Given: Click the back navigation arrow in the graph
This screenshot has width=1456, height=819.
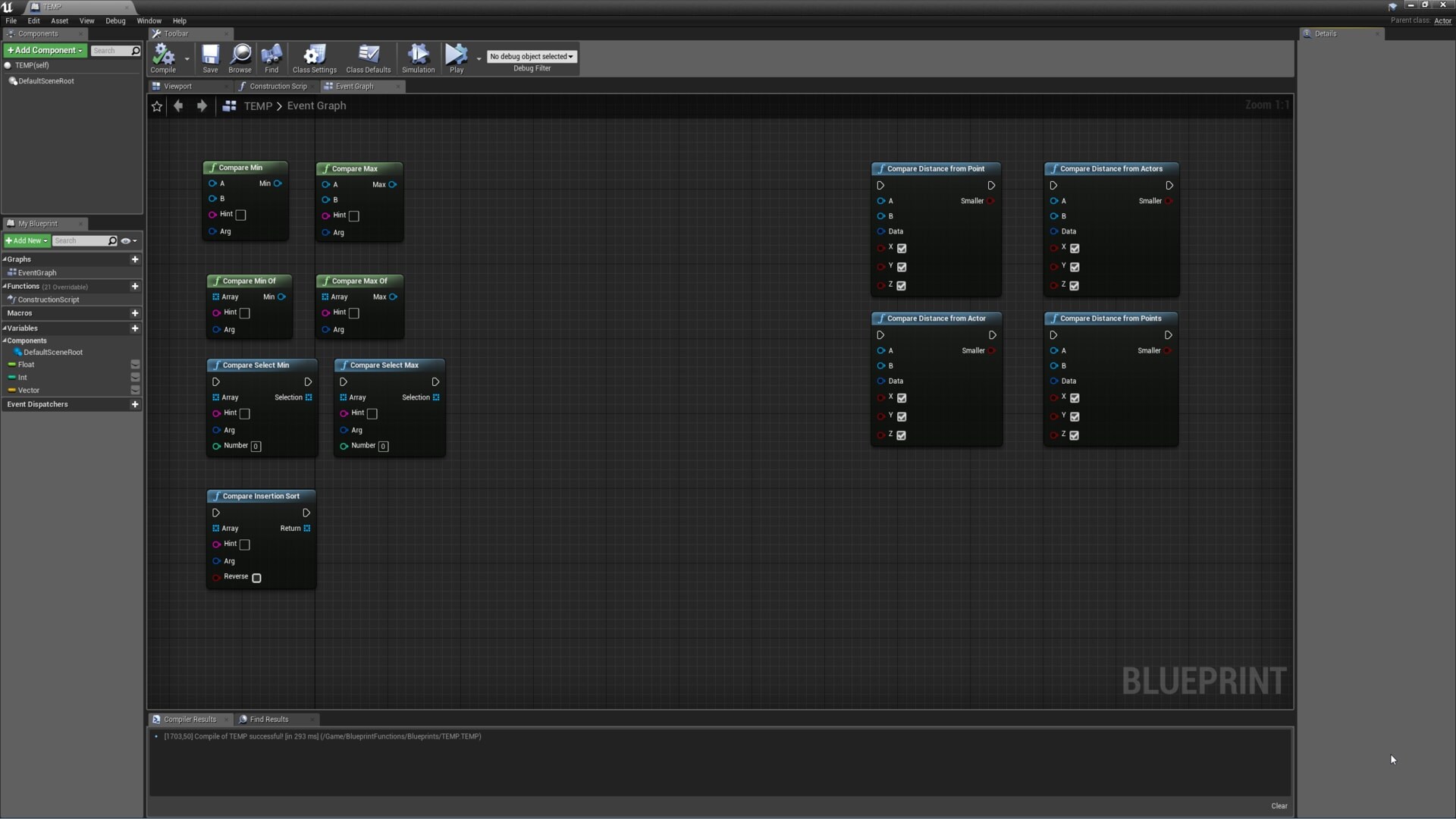Looking at the screenshot, I should (x=179, y=106).
